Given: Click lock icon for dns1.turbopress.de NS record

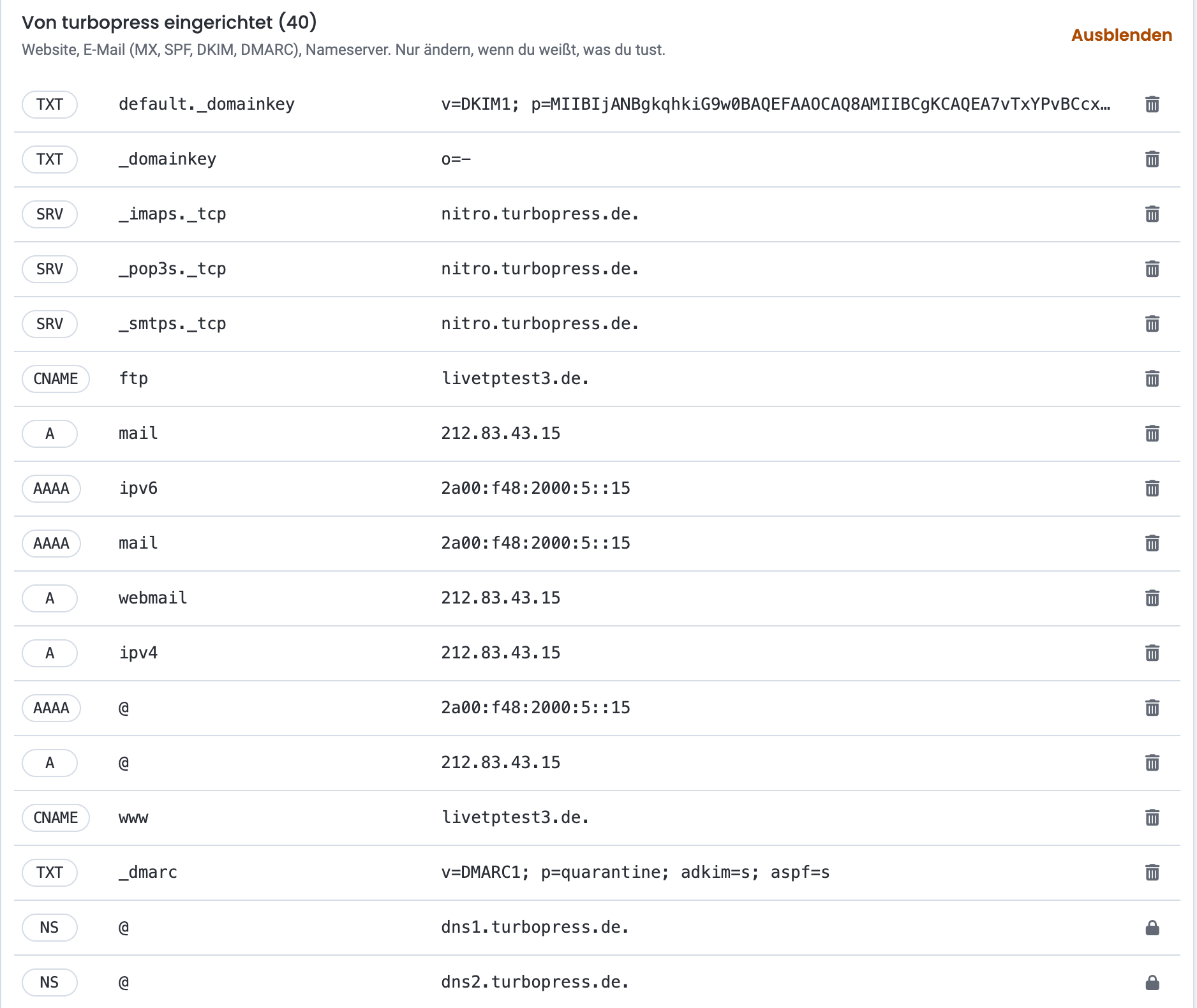Looking at the screenshot, I should (x=1152, y=927).
